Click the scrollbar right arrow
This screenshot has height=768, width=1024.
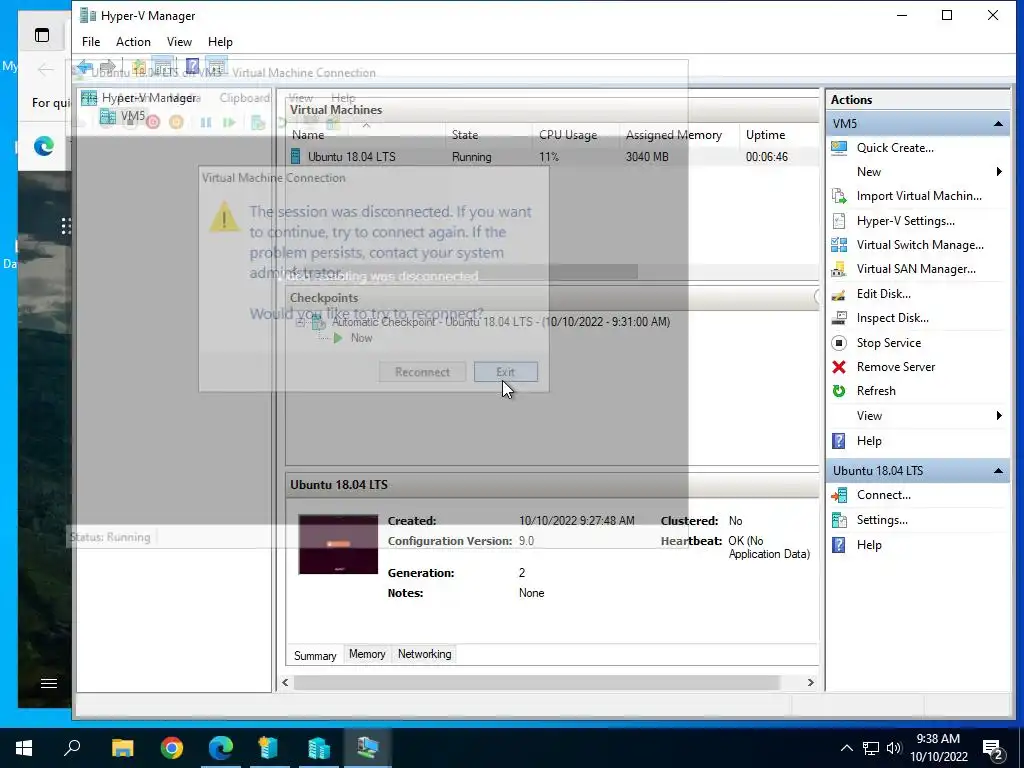(x=810, y=682)
